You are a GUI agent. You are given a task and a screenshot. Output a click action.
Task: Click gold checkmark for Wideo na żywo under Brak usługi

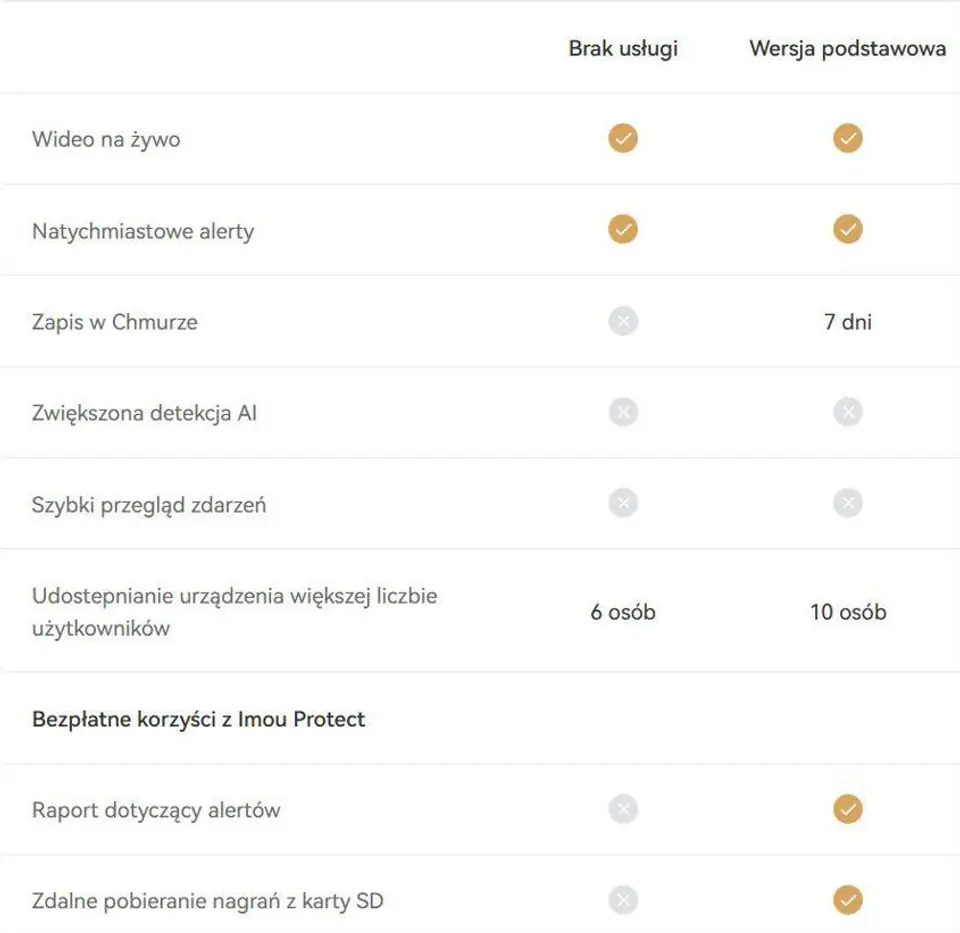click(623, 138)
